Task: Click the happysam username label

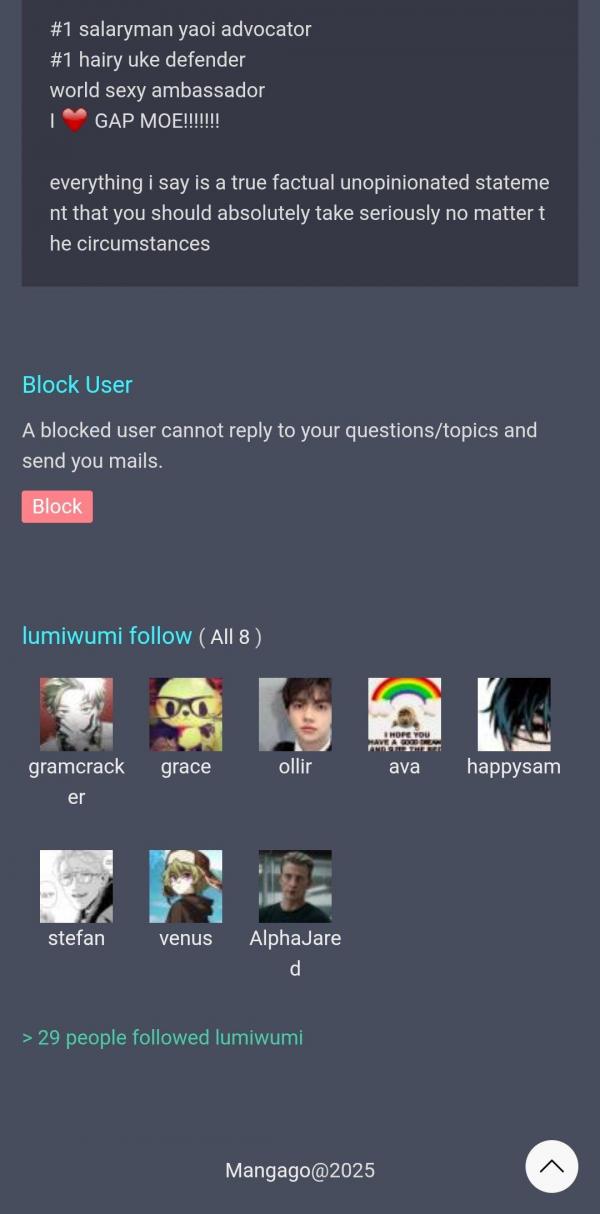Action: point(514,767)
